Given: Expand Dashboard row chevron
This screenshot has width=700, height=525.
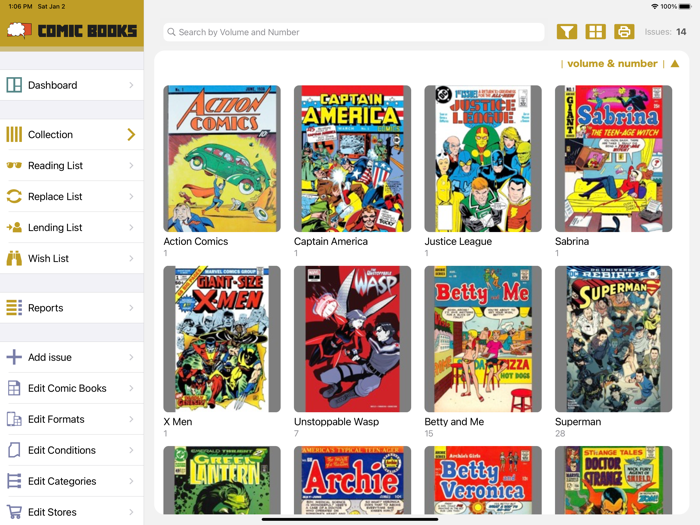Looking at the screenshot, I should pyautogui.click(x=131, y=85).
